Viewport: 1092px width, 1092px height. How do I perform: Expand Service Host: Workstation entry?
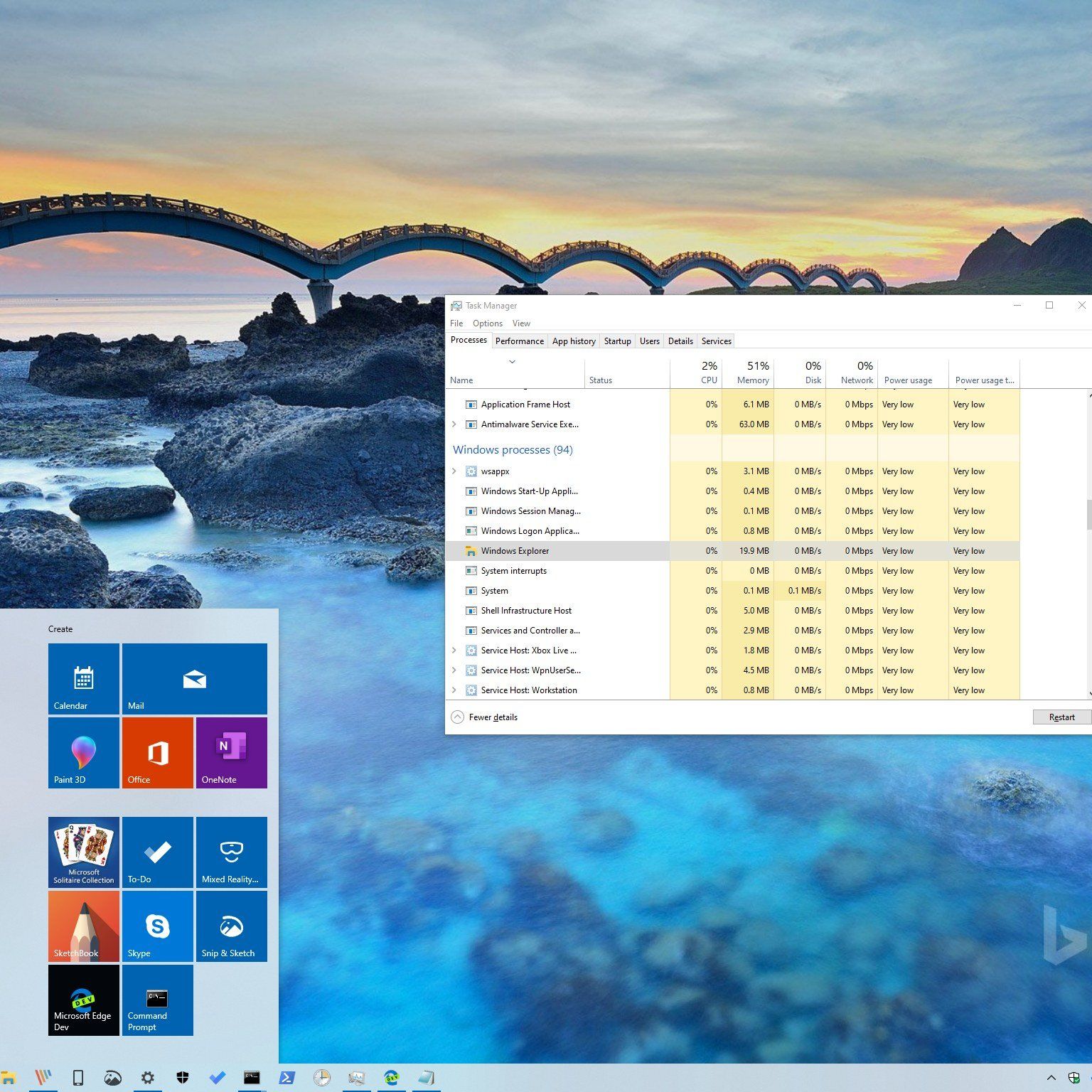click(454, 690)
